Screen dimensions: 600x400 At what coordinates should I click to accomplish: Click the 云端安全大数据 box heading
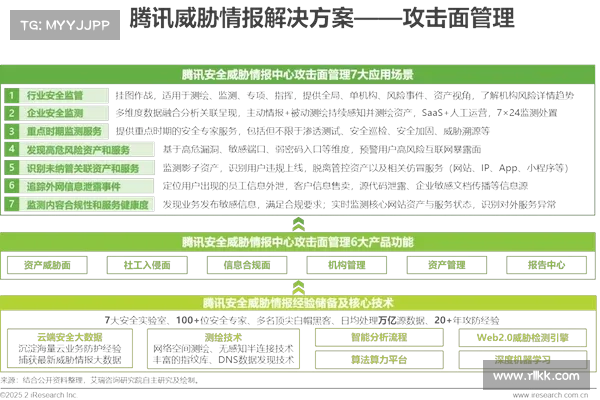(x=70, y=337)
